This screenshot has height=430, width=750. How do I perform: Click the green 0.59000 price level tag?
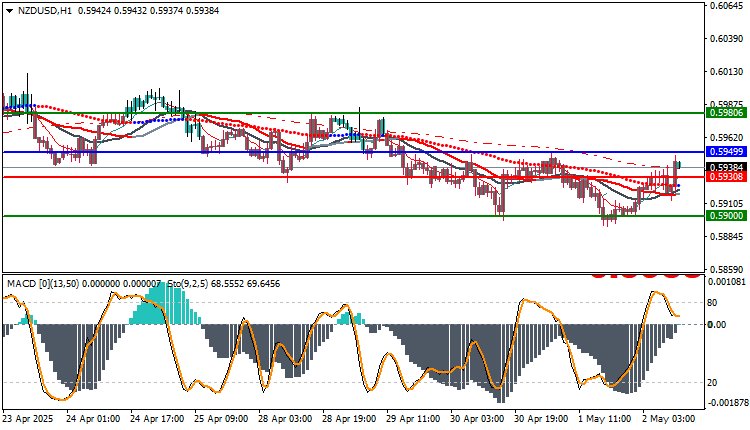tap(727, 216)
